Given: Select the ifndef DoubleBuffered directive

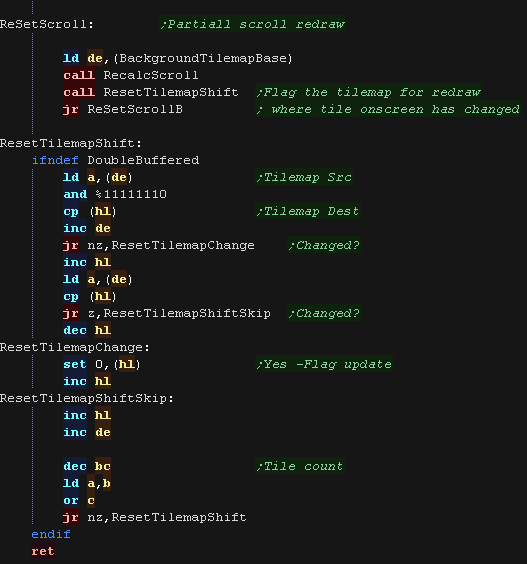Looking at the screenshot, I should point(115,160).
